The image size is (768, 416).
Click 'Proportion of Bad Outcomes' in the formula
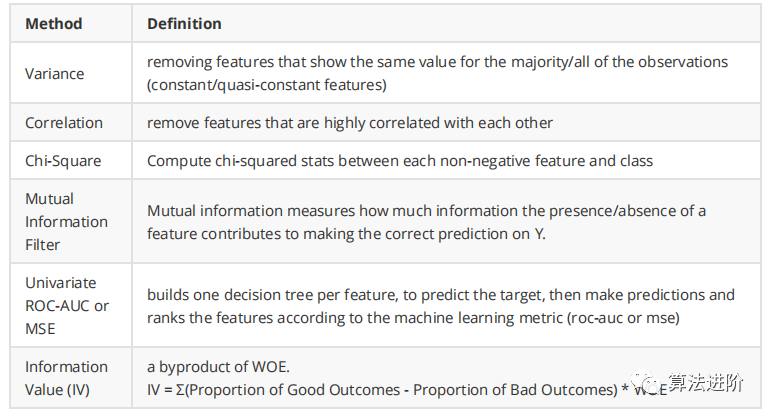click(515, 390)
